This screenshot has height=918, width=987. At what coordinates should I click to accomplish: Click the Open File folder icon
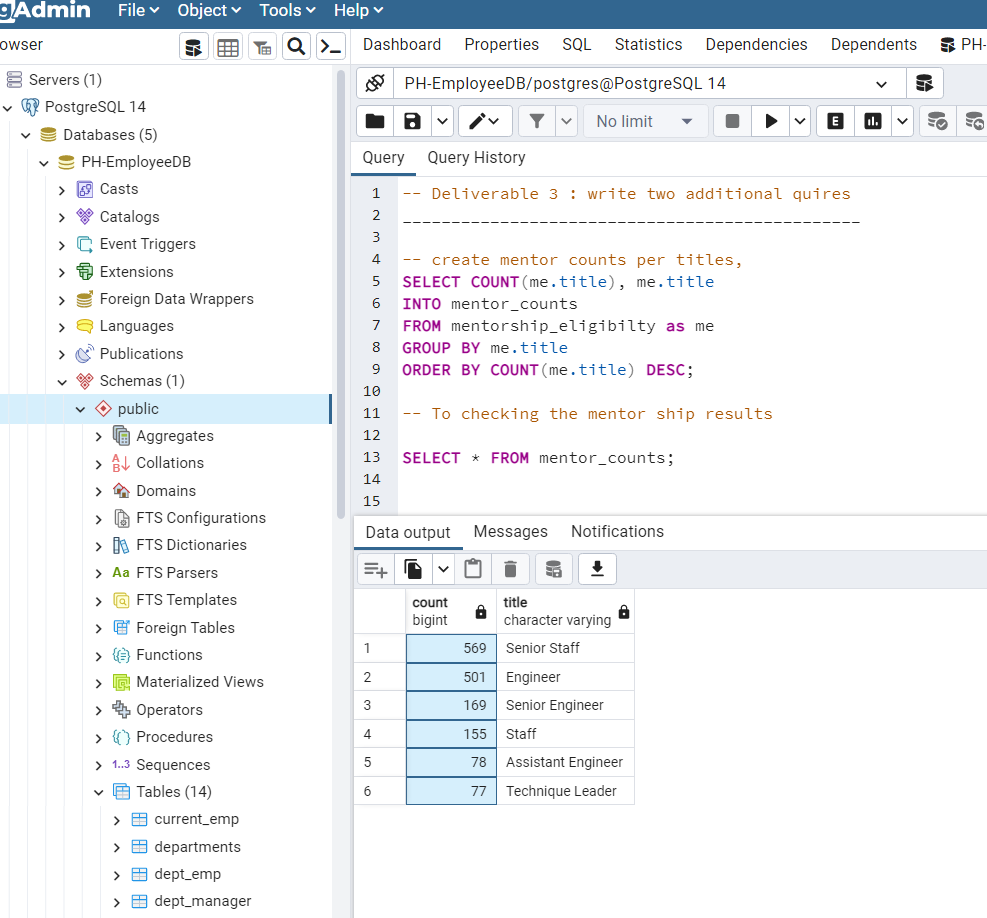375,121
